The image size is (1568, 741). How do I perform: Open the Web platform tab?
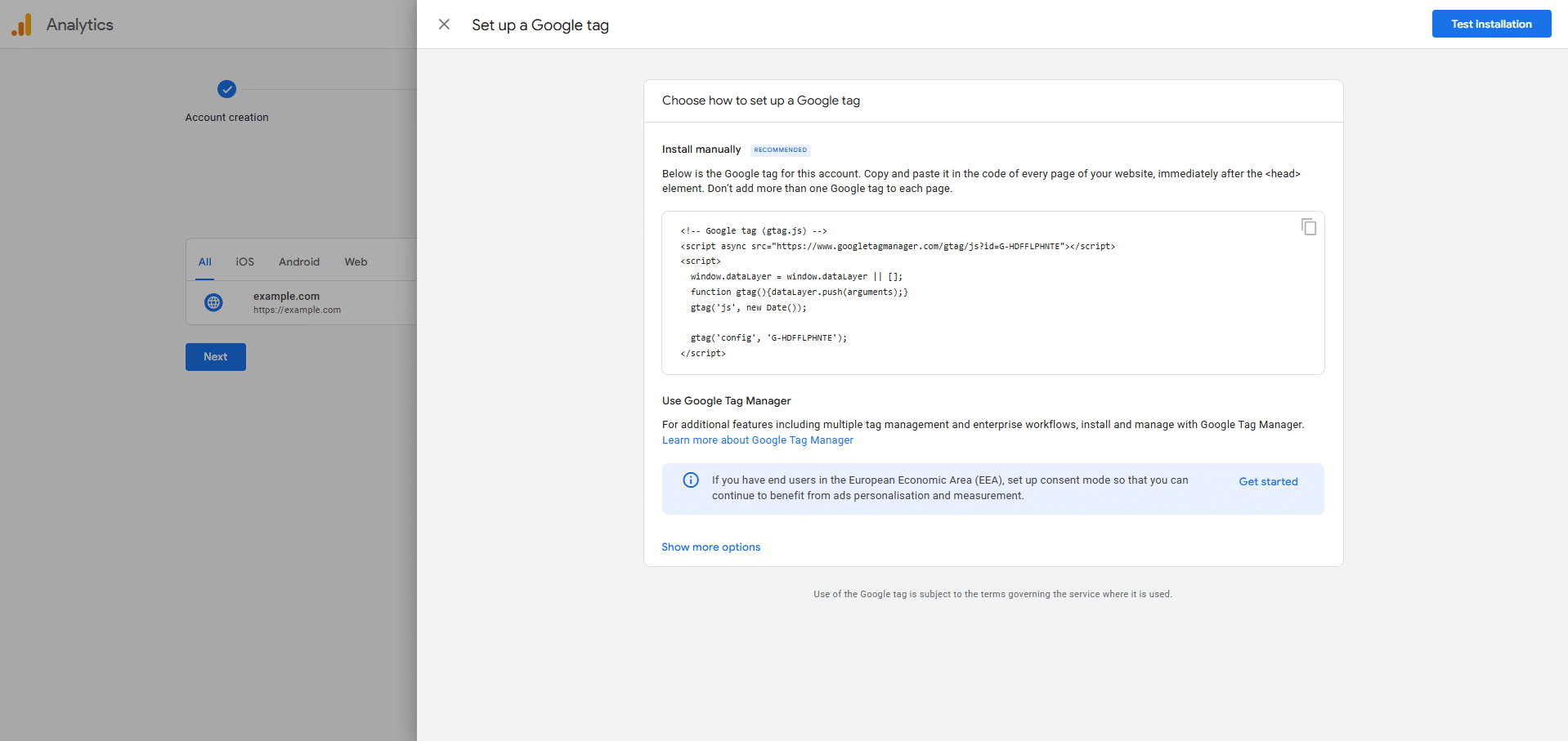(355, 261)
